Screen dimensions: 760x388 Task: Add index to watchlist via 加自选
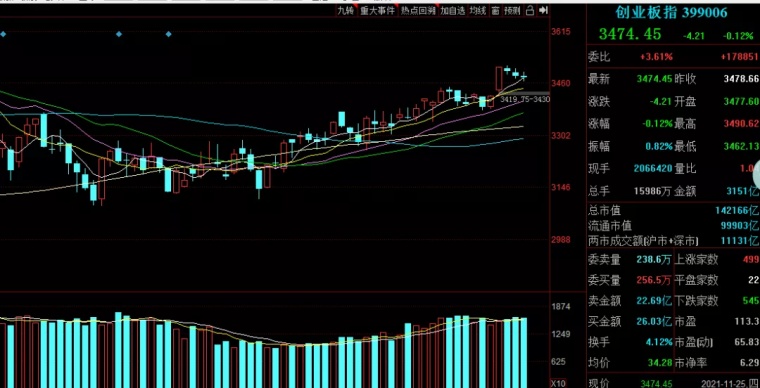[x=453, y=11]
